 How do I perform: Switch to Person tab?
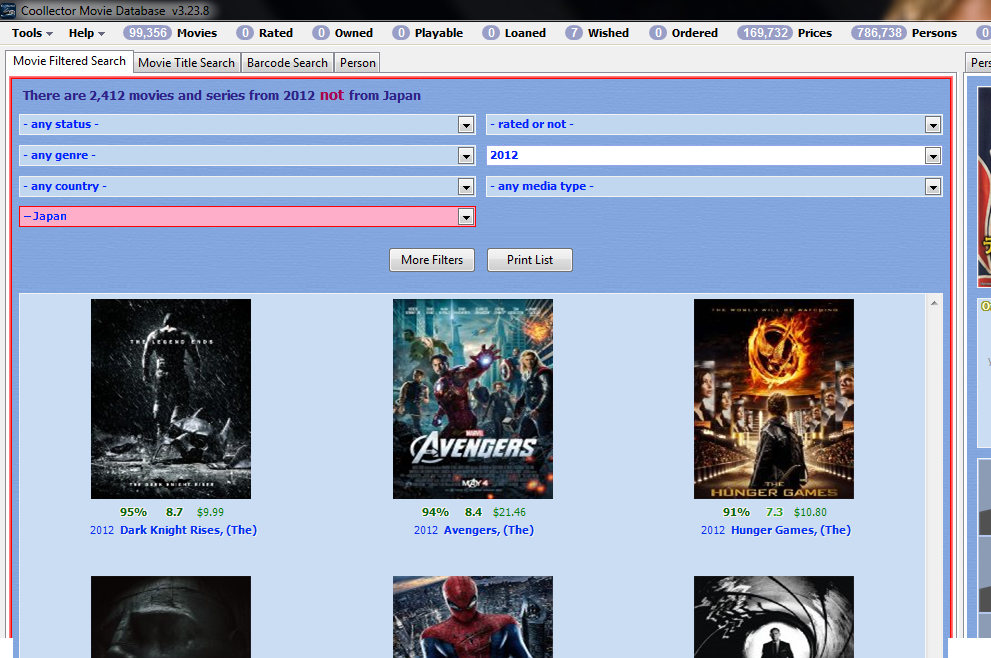[x=358, y=63]
